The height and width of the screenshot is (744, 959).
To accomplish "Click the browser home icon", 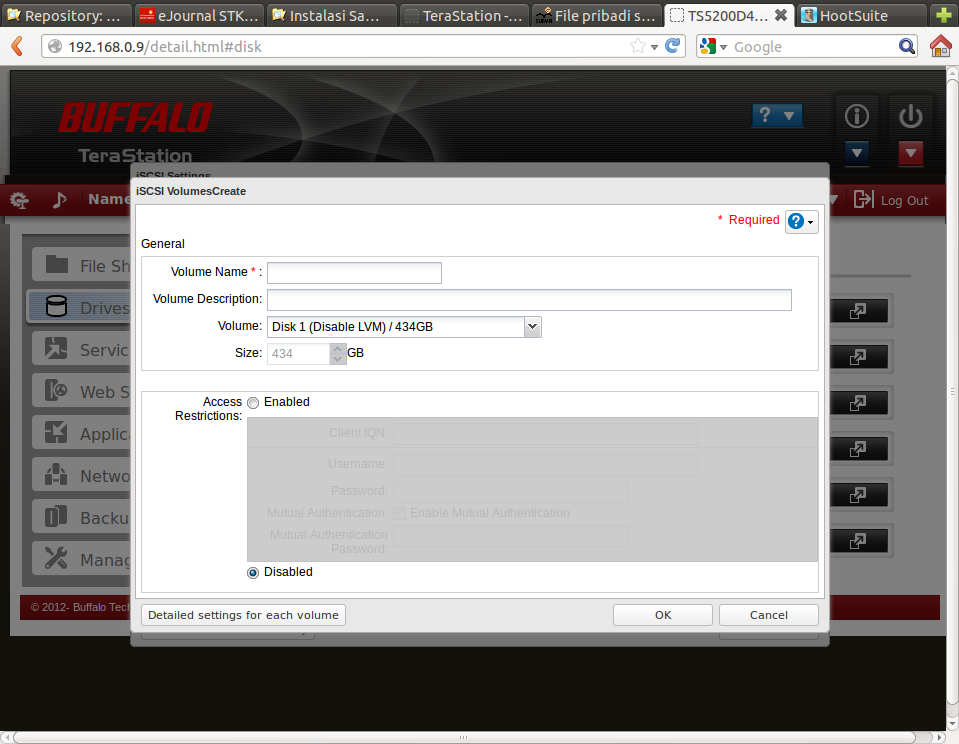I will point(940,46).
